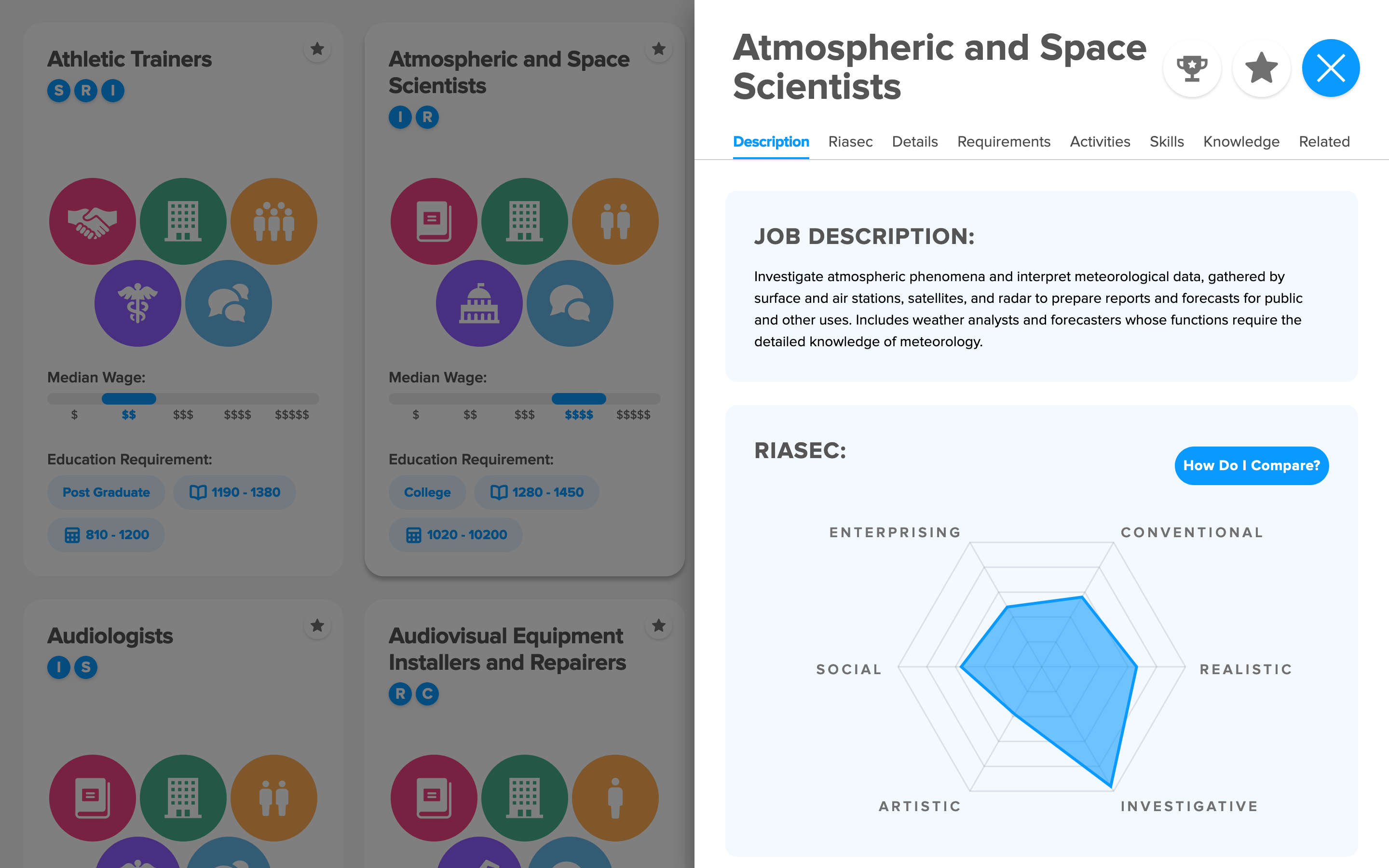
Task: Click the caduceus medical icon on Athletic Trainers
Action: (138, 303)
